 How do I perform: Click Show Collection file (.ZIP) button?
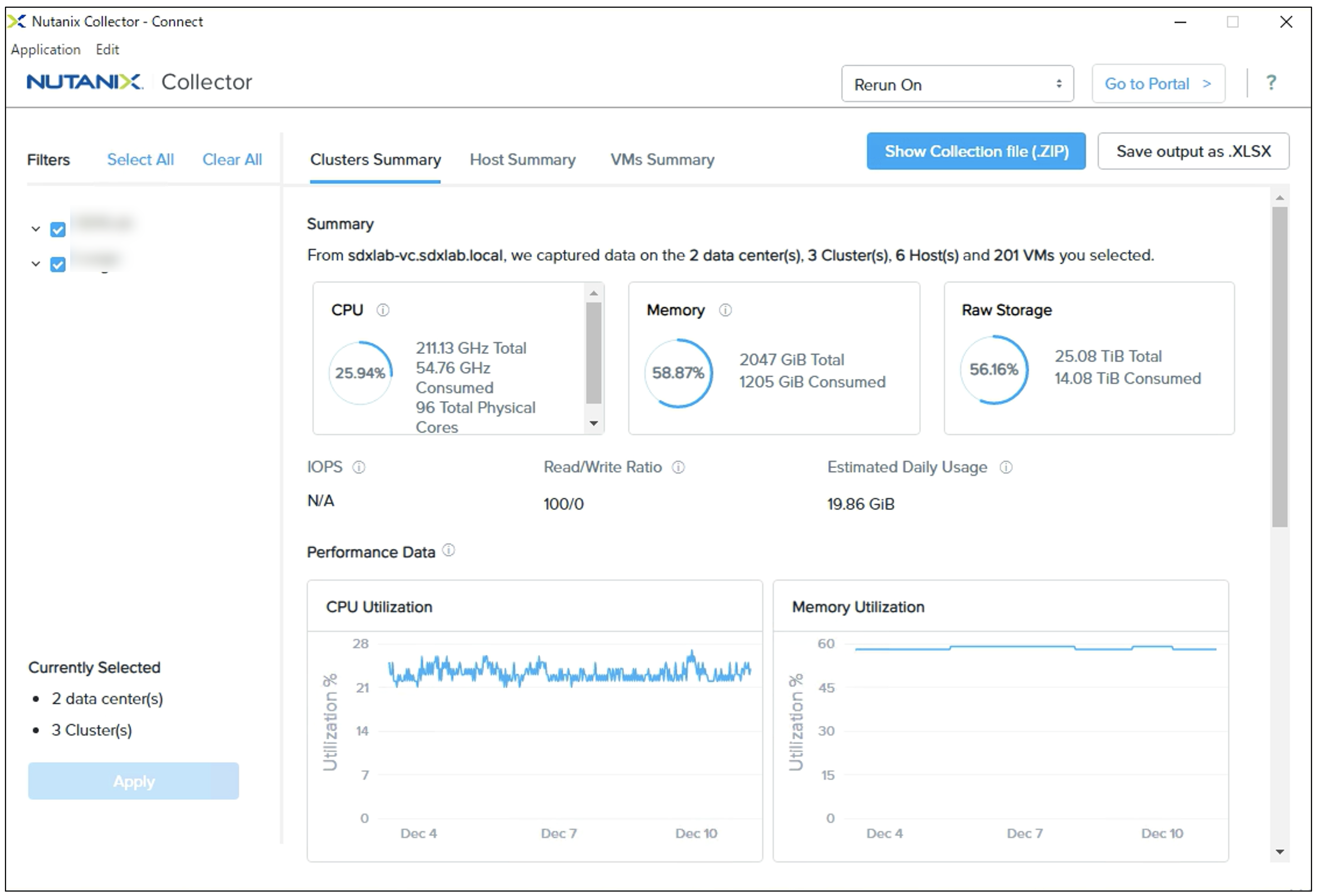976,152
